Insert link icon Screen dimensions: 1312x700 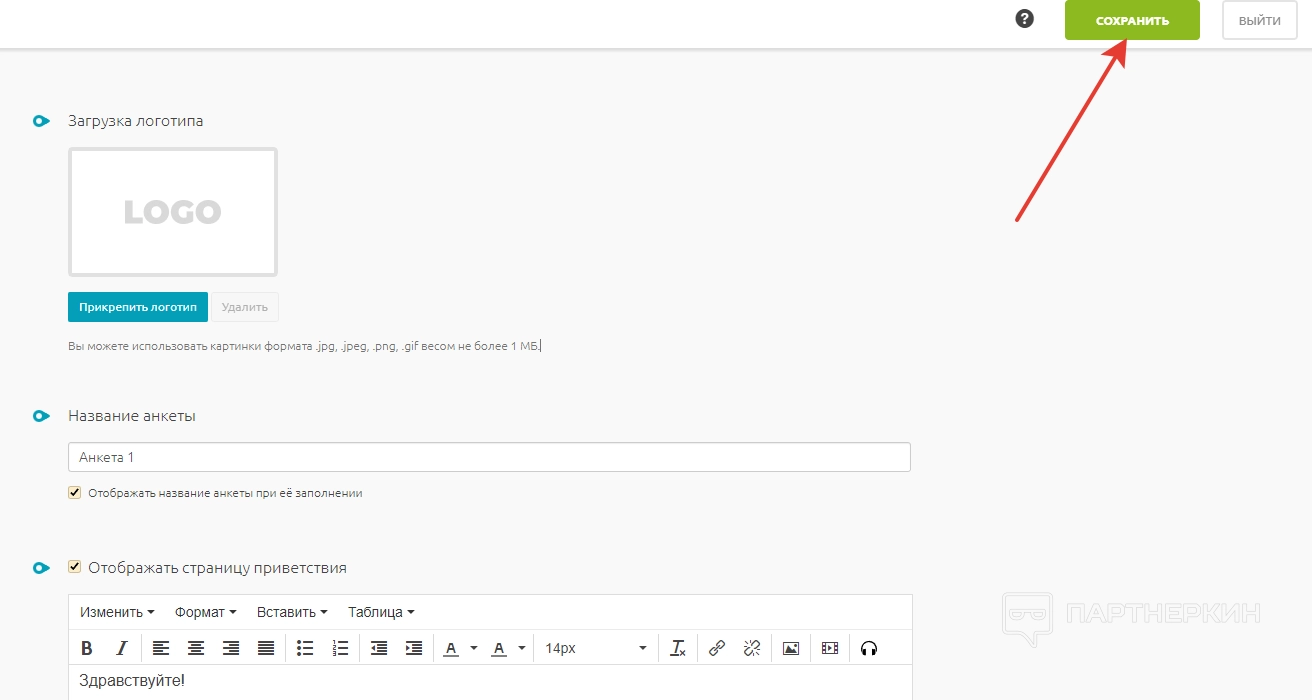(x=717, y=648)
